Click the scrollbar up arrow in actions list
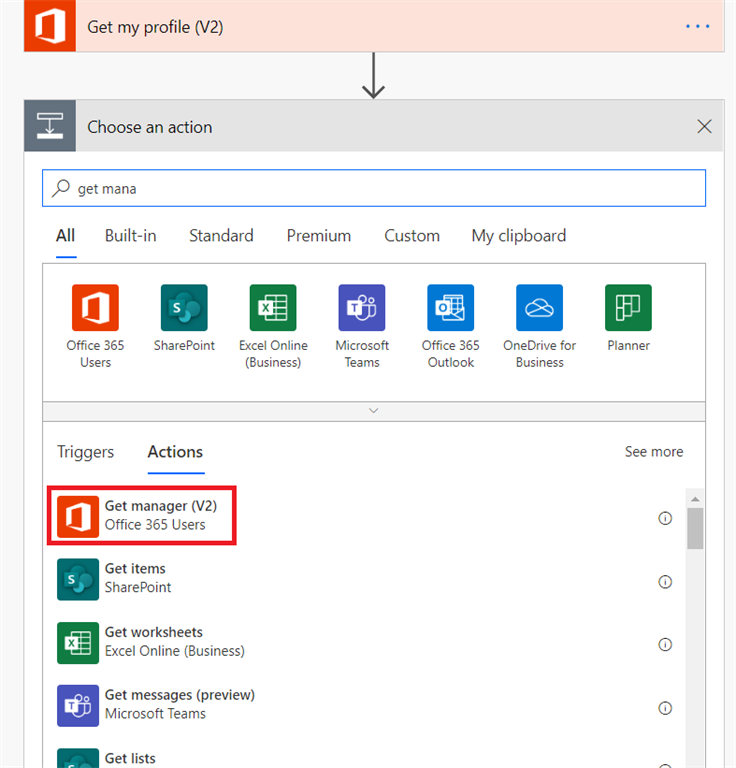This screenshot has width=736, height=768. (695, 499)
